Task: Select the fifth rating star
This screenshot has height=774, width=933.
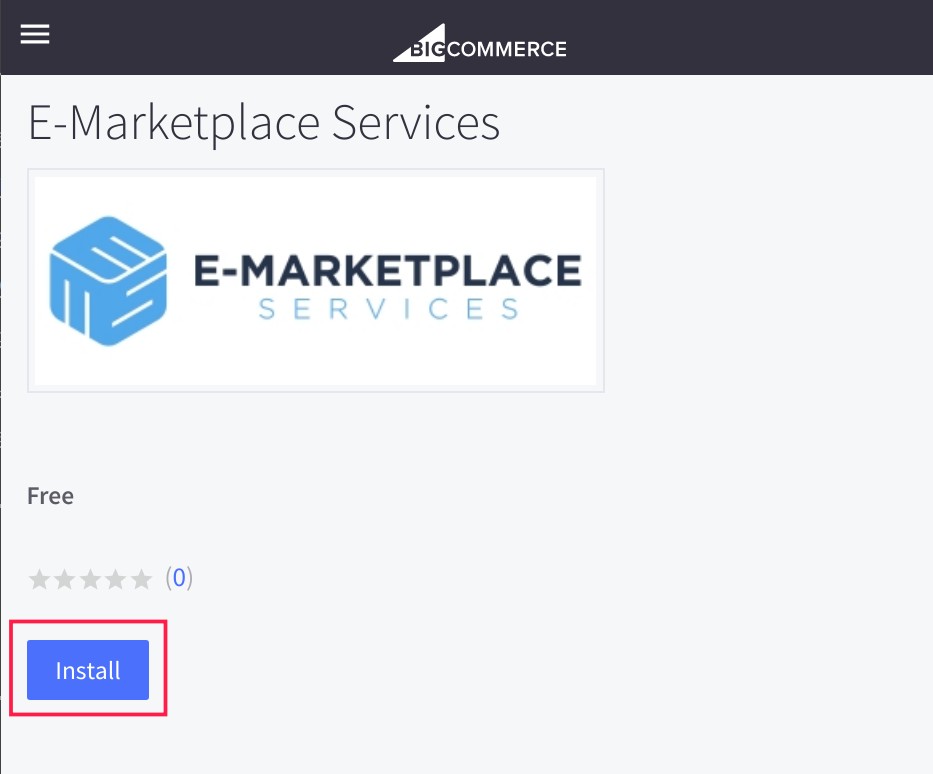Action: (x=142, y=579)
